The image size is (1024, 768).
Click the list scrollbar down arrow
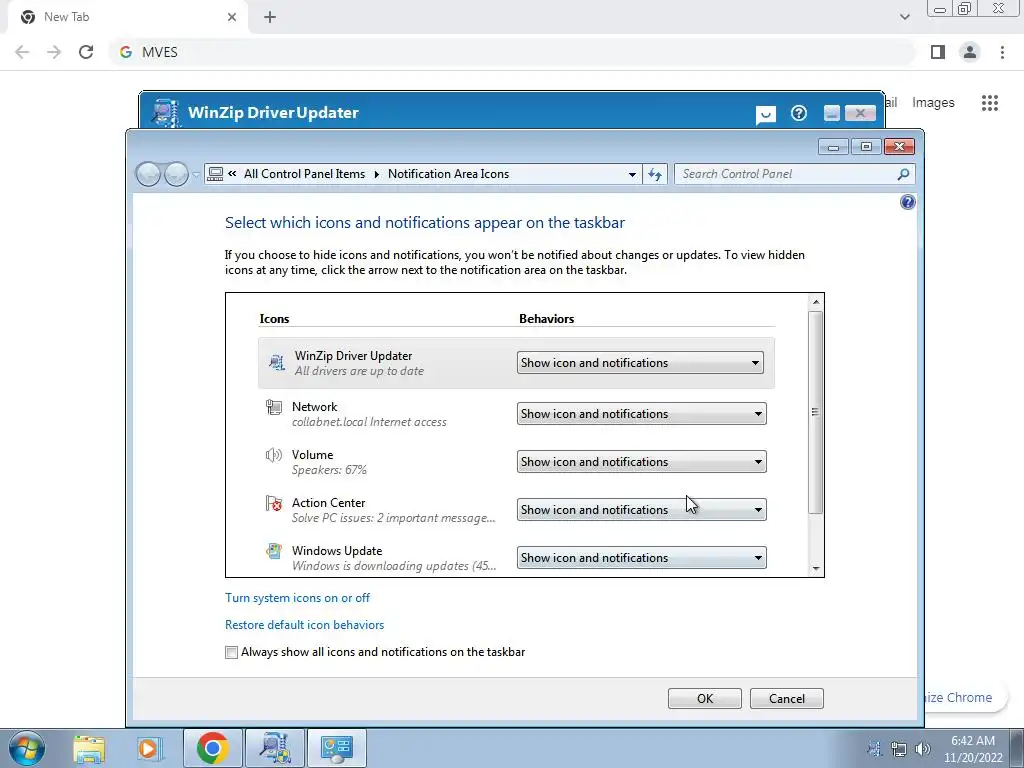click(x=816, y=568)
